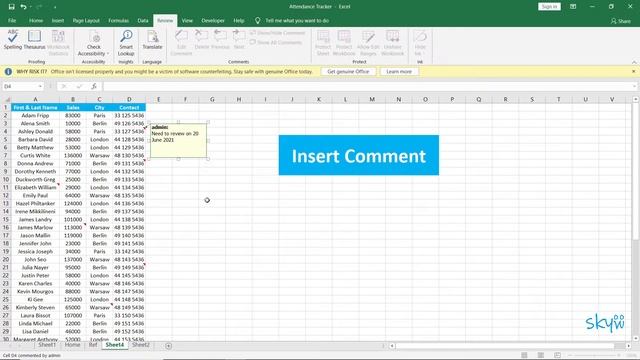Click the Select All corner of the grid

pyautogui.click(x=6, y=99)
